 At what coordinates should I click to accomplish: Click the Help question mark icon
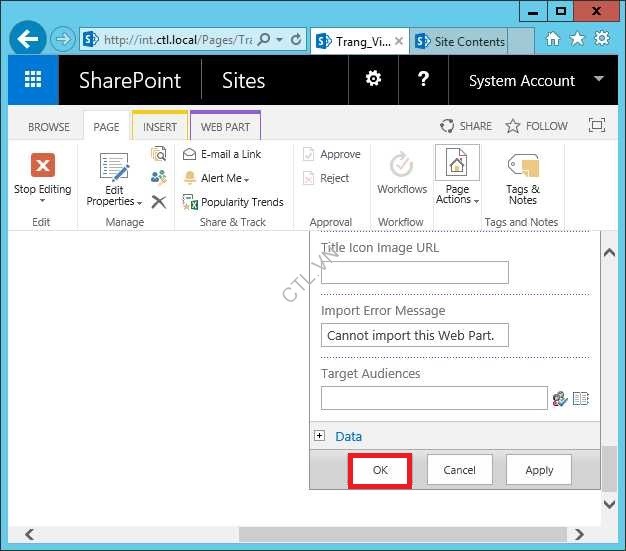coord(423,80)
